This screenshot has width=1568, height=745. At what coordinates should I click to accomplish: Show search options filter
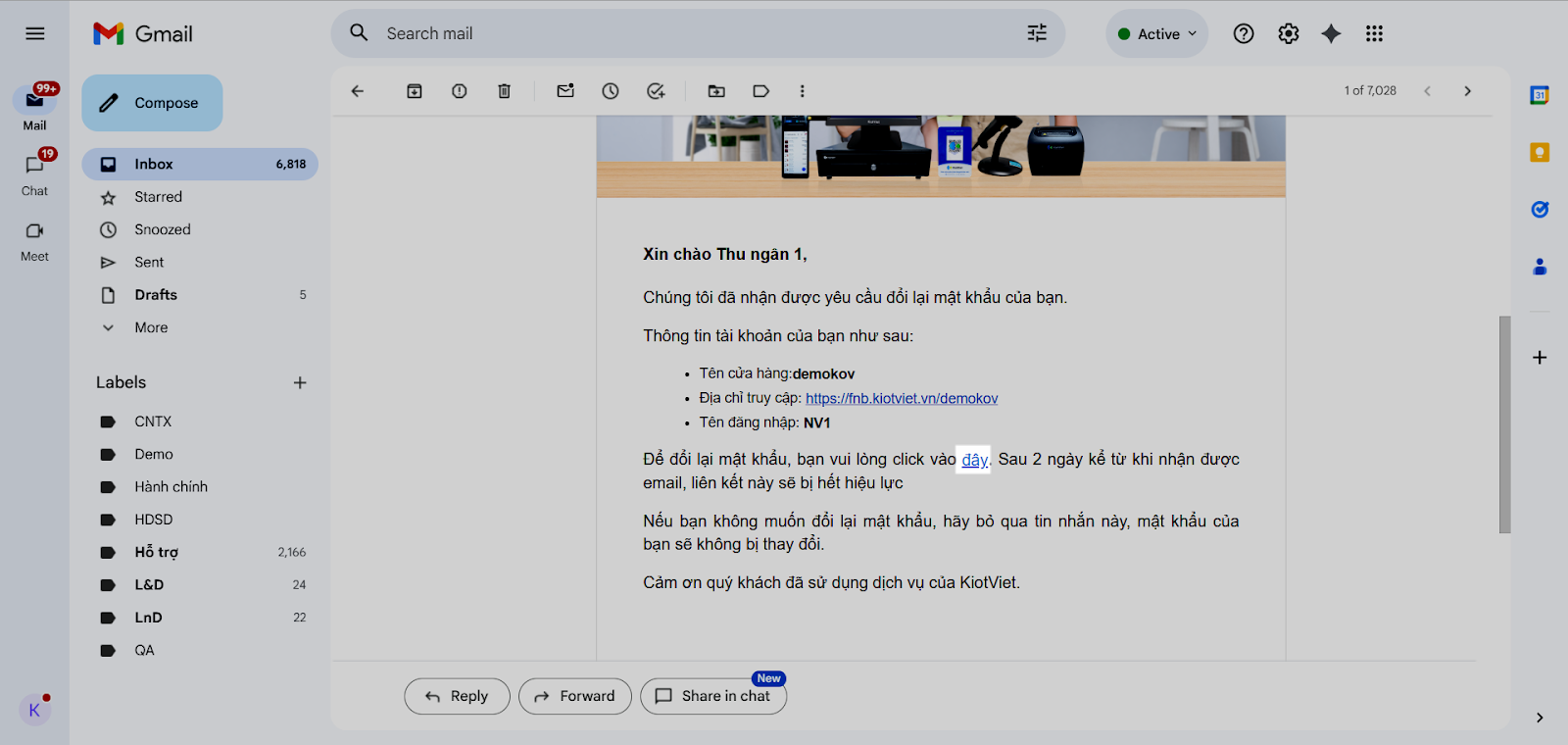[x=1037, y=33]
